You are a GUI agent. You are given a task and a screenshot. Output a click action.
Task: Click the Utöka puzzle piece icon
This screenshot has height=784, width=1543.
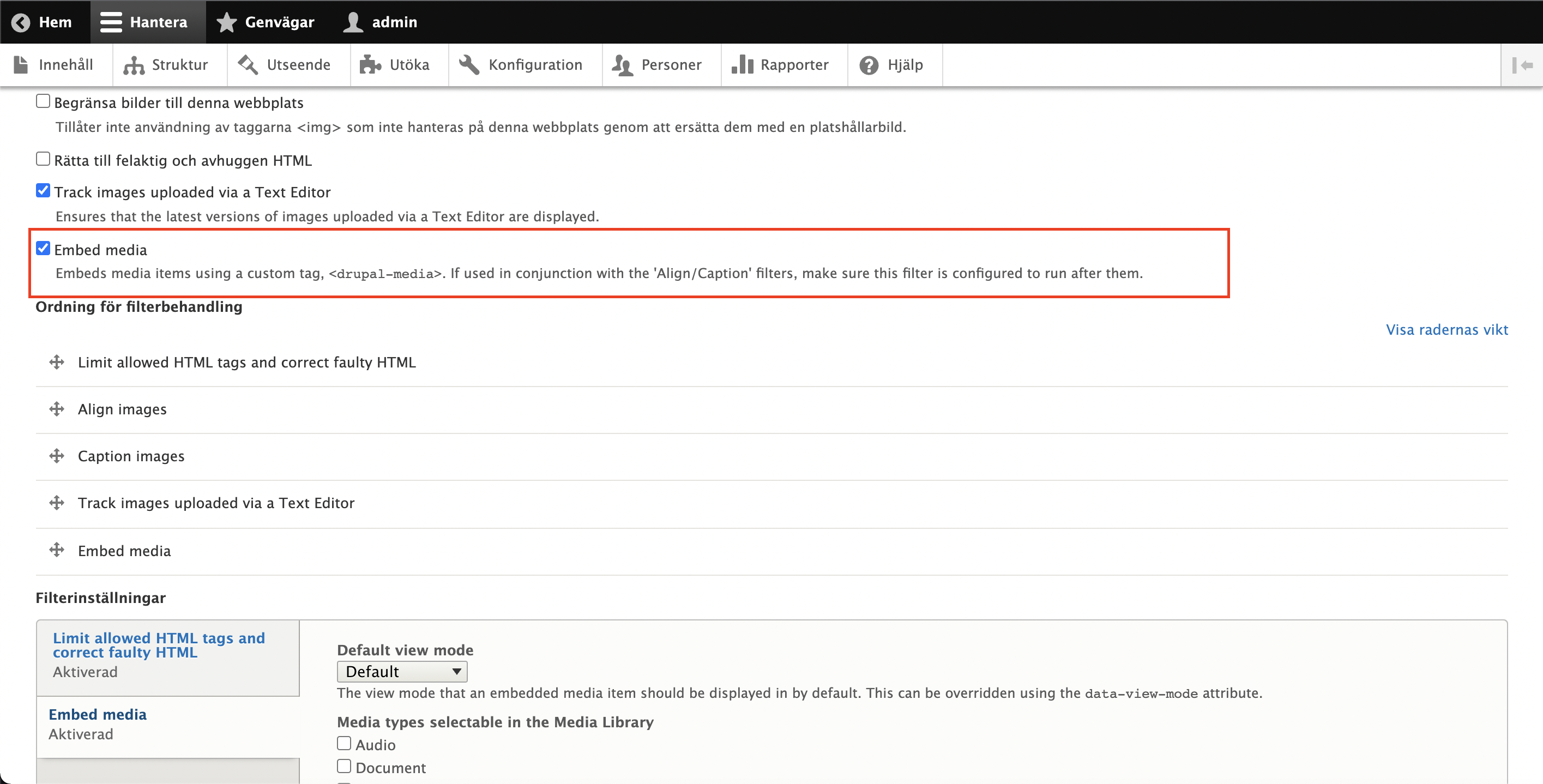[x=370, y=65]
